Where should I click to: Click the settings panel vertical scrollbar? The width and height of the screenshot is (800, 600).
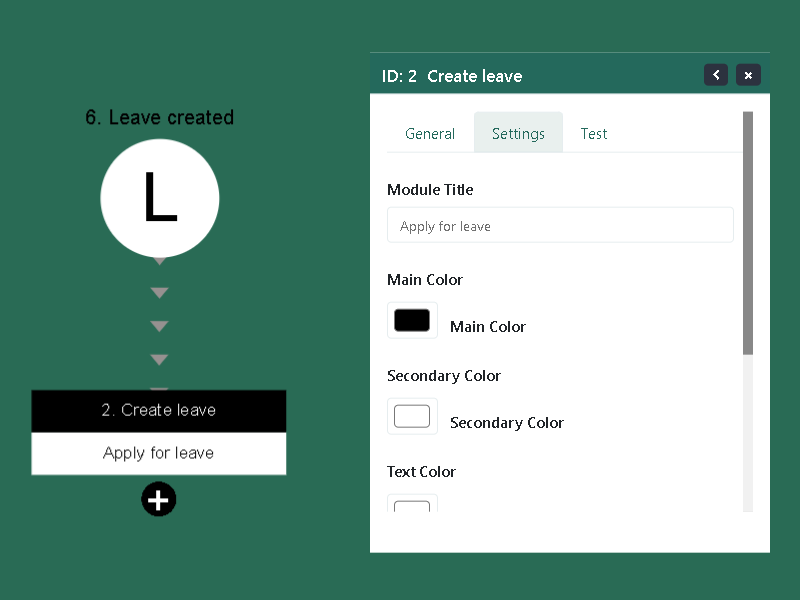click(x=748, y=233)
